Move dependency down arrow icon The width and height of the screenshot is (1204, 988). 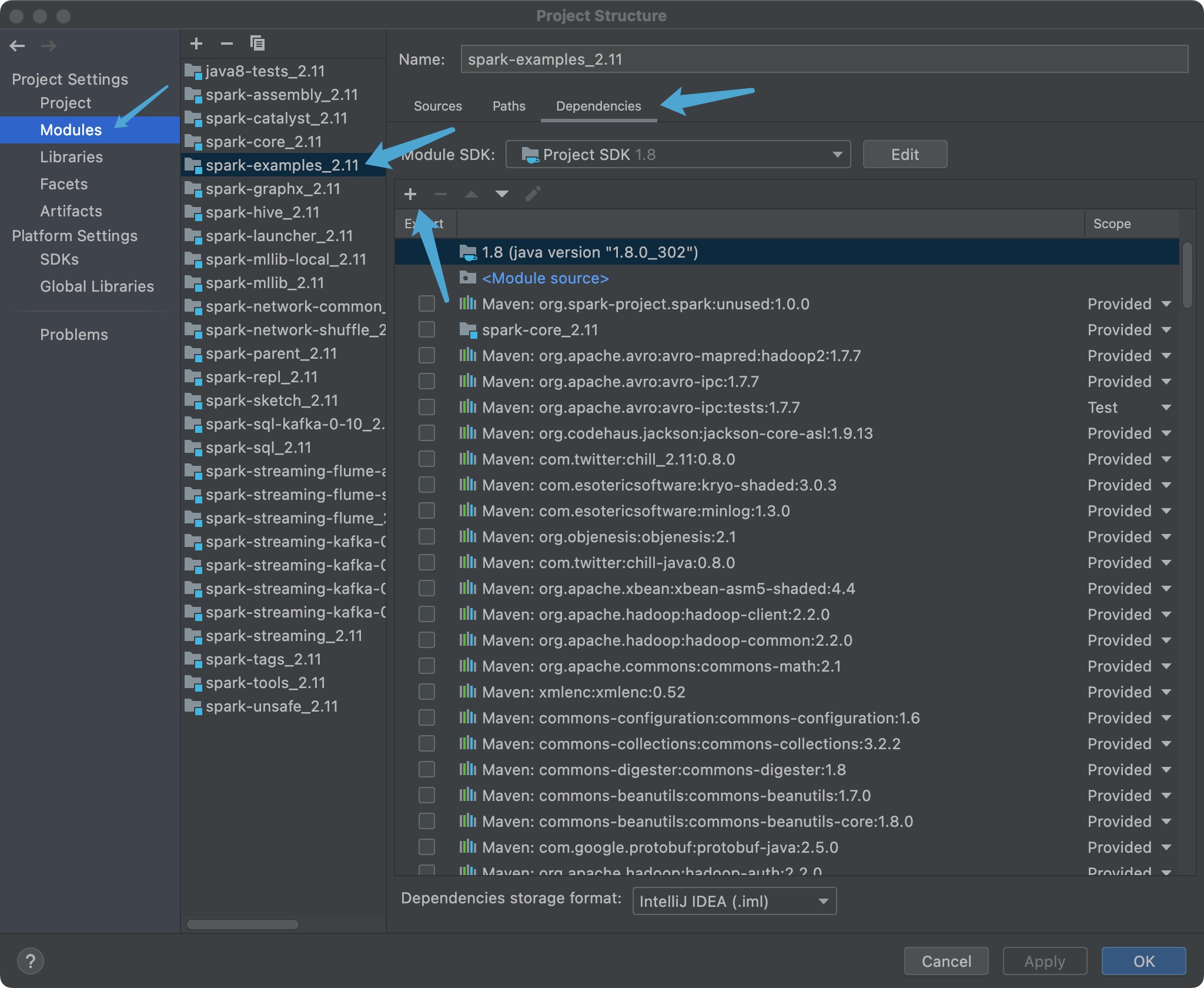tap(502, 194)
